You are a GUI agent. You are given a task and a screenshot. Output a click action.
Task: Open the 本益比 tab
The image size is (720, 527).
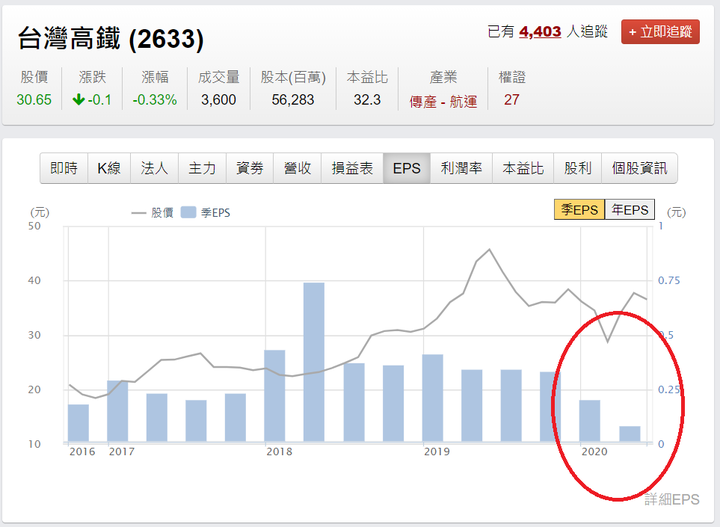[523, 168]
